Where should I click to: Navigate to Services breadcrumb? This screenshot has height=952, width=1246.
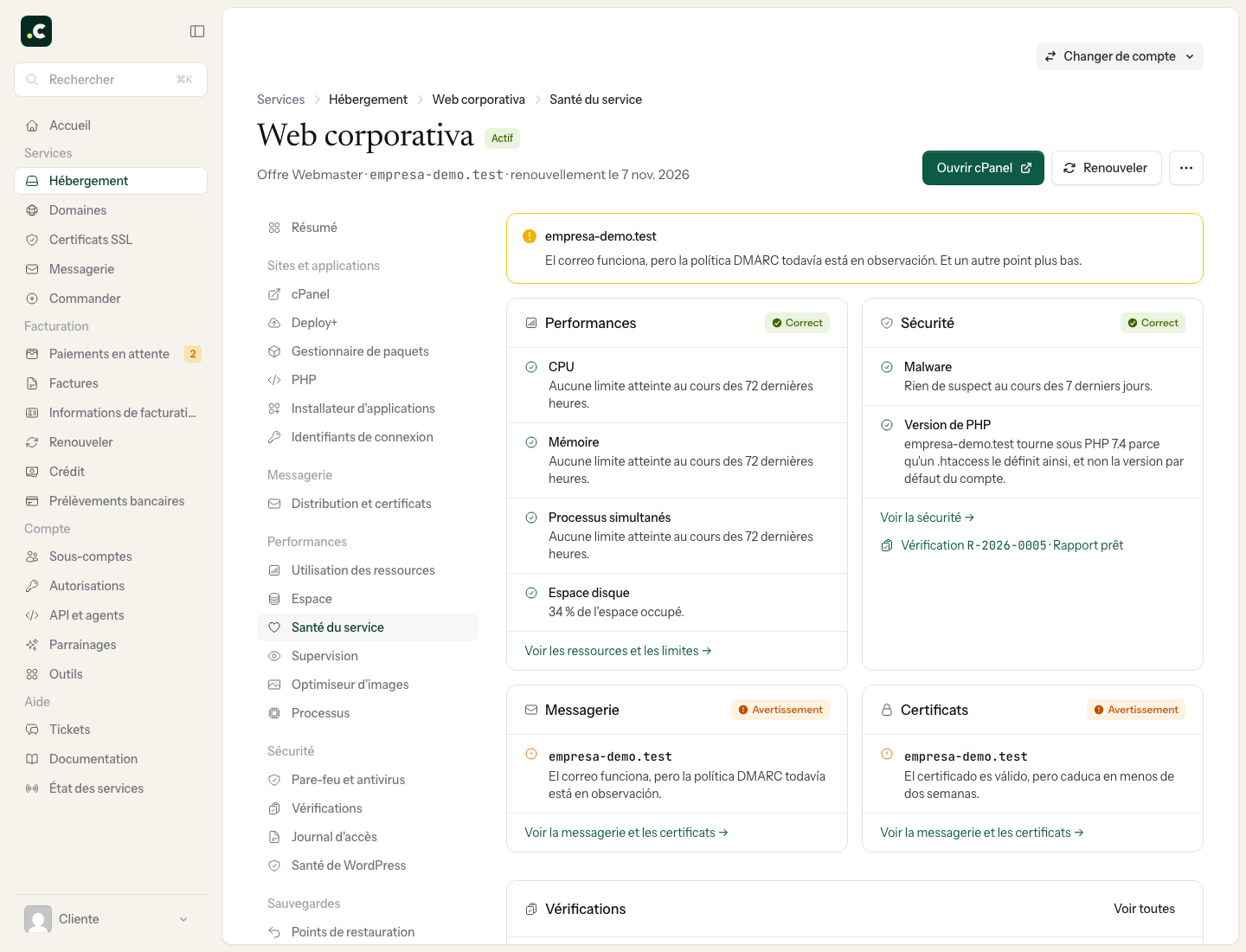281,100
